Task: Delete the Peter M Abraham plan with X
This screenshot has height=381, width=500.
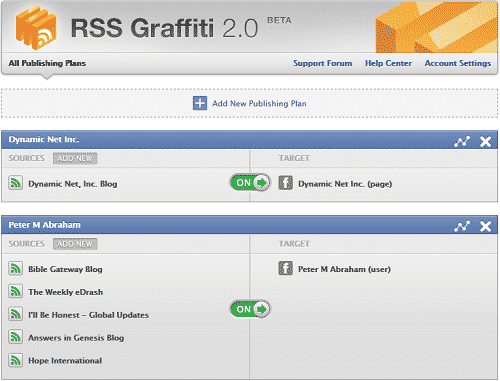Action: (x=485, y=227)
